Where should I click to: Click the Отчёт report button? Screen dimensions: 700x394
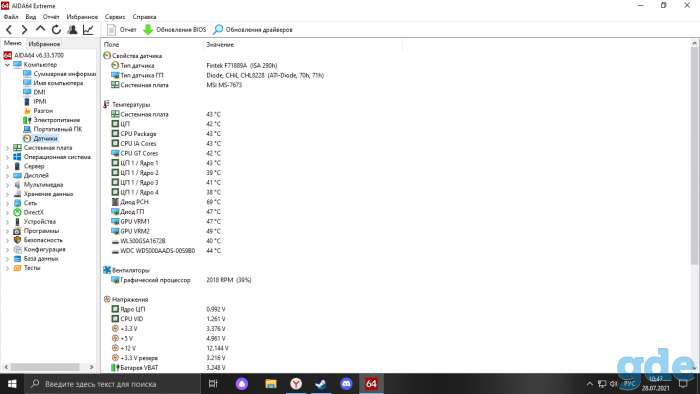tap(121, 30)
